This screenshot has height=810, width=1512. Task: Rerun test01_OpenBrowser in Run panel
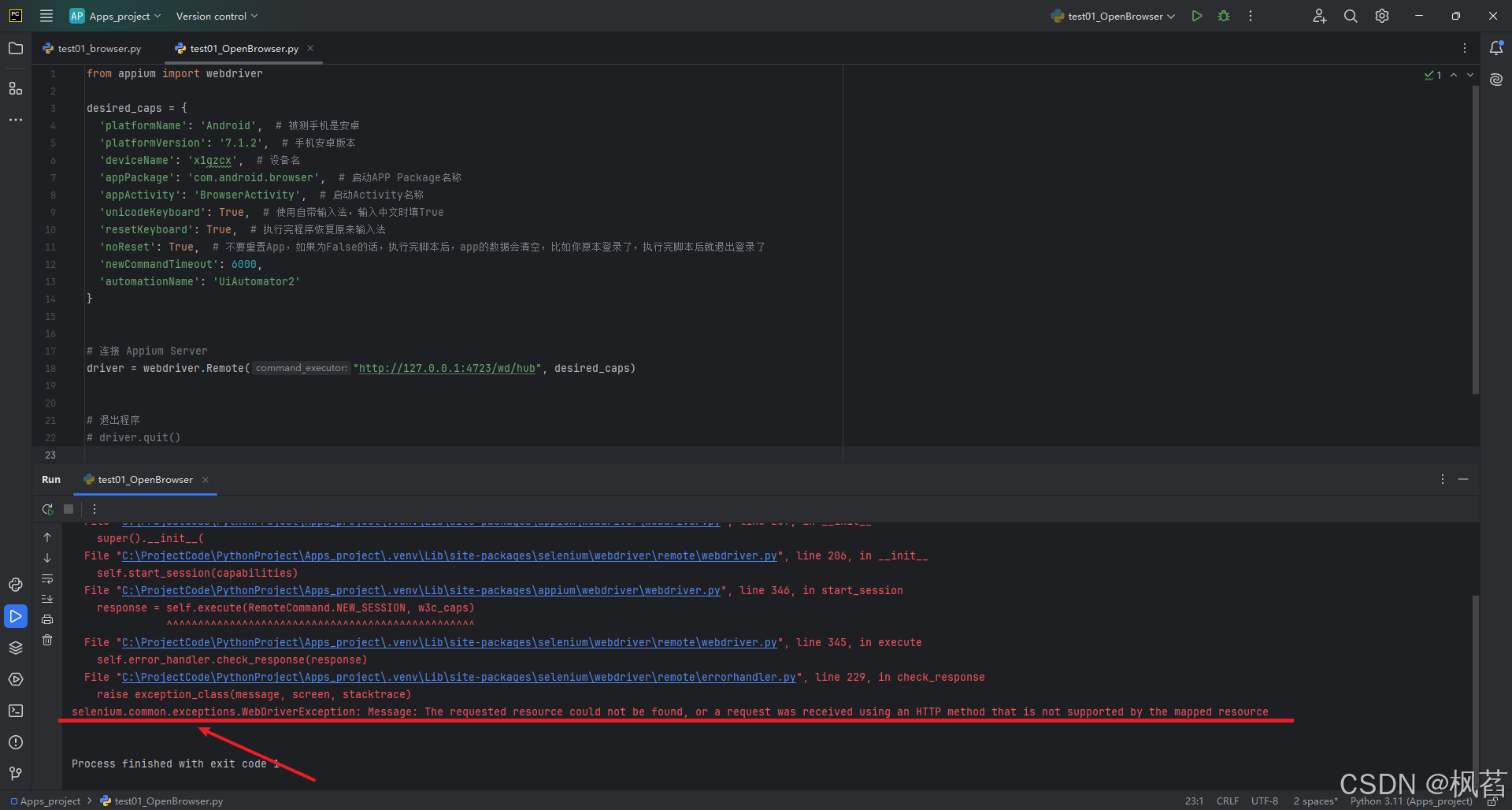(x=48, y=509)
